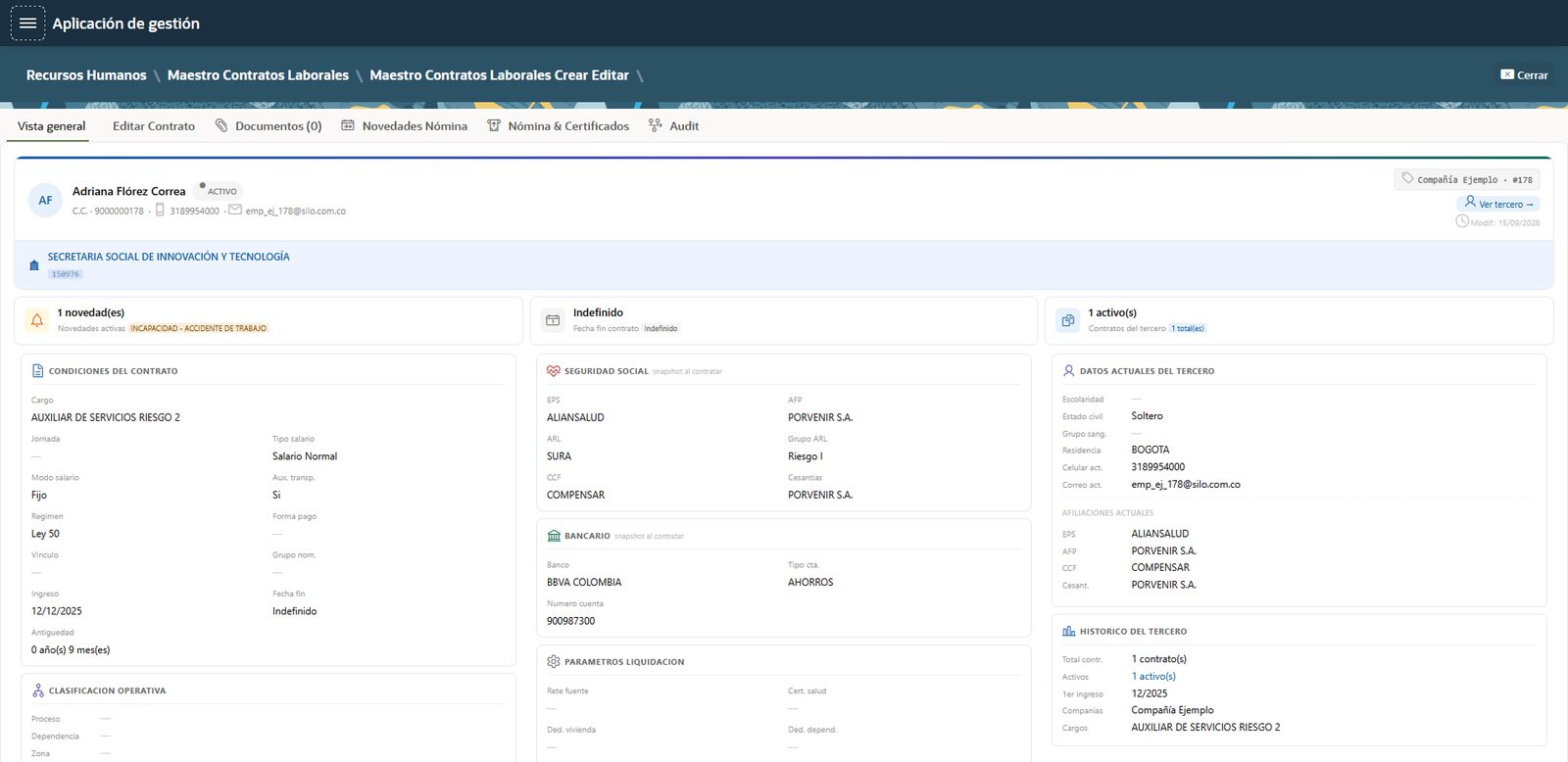
Task: Click the person icon in Datos Actuales
Action: click(x=1069, y=371)
